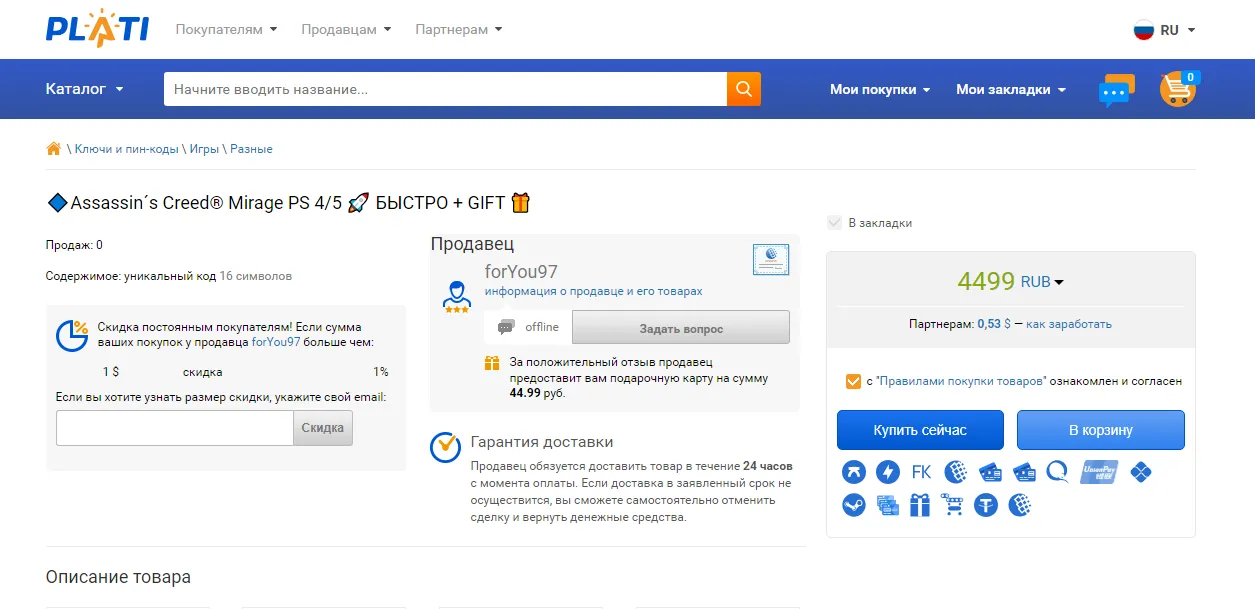Viewport: 1255px width, 609px height.
Task: Go to Разные breadcrumb
Action: [x=251, y=149]
